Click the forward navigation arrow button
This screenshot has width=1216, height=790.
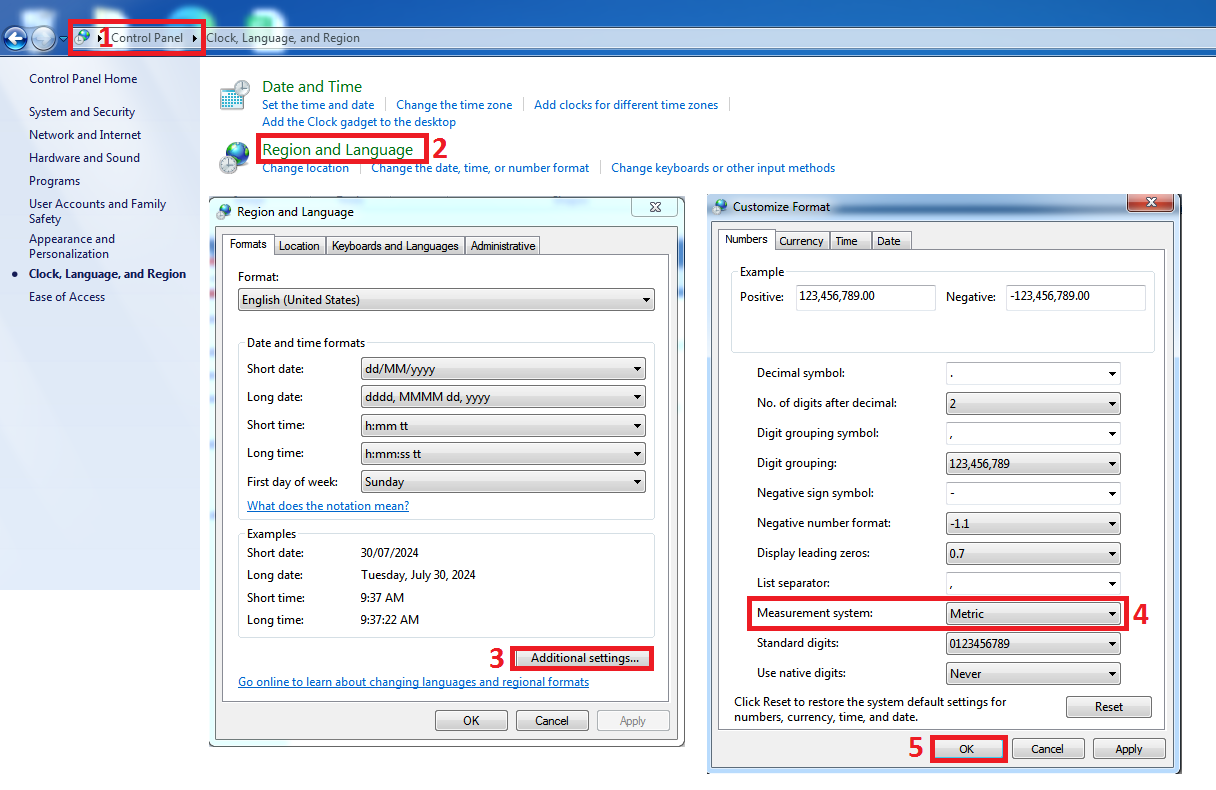(x=43, y=38)
